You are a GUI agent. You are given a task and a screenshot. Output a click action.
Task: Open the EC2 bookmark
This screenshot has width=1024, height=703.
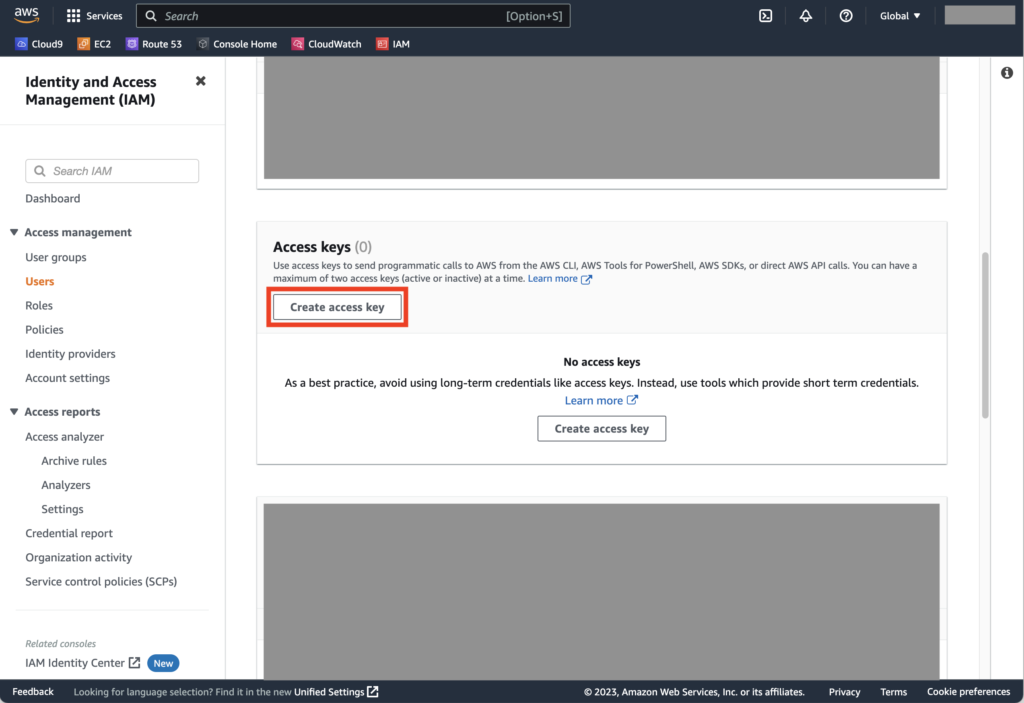94,44
